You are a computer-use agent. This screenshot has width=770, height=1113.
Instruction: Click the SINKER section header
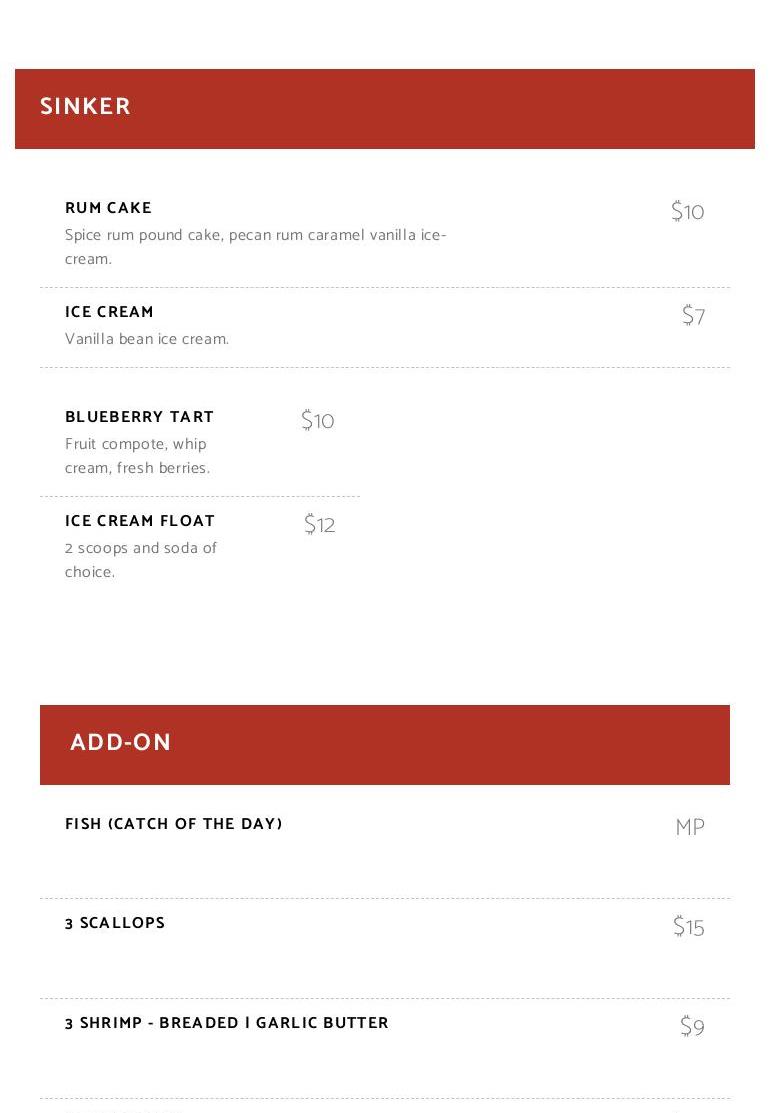click(86, 107)
